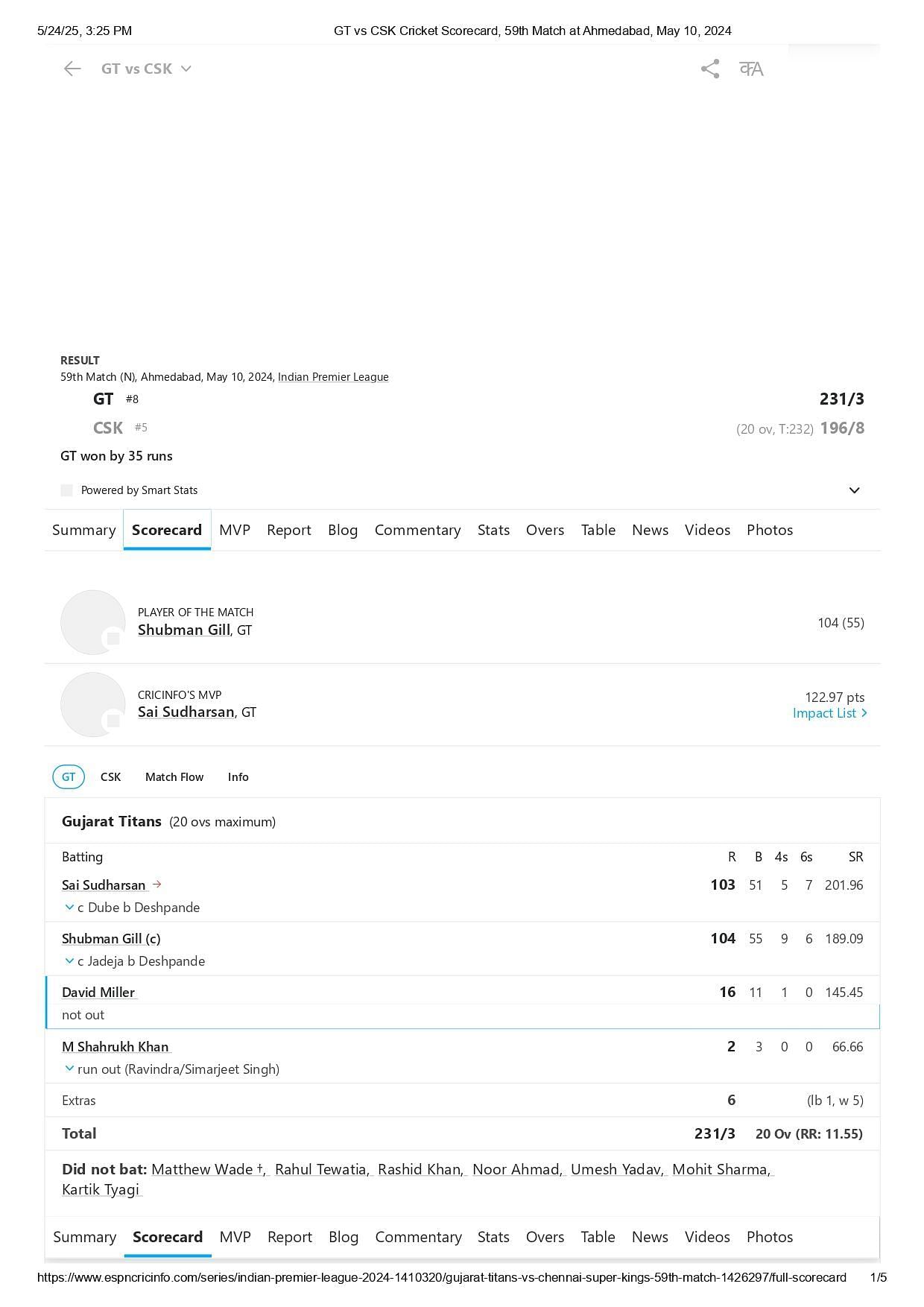Expand the Smart Stats chevron
The height and width of the screenshot is (1307, 924).
(x=855, y=490)
